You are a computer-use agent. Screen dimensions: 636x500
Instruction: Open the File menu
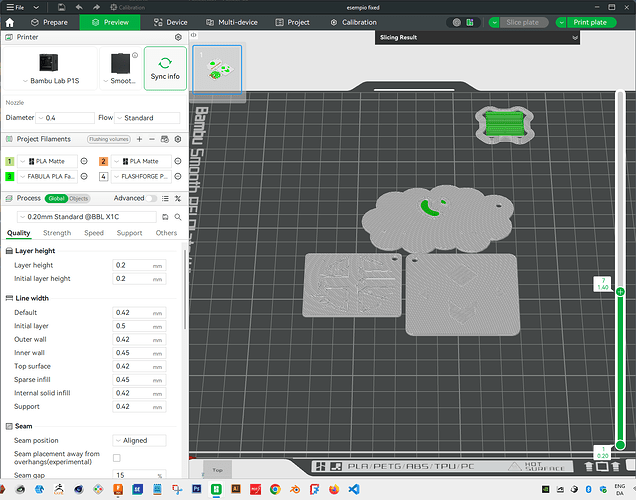pyautogui.click(x=15, y=7)
